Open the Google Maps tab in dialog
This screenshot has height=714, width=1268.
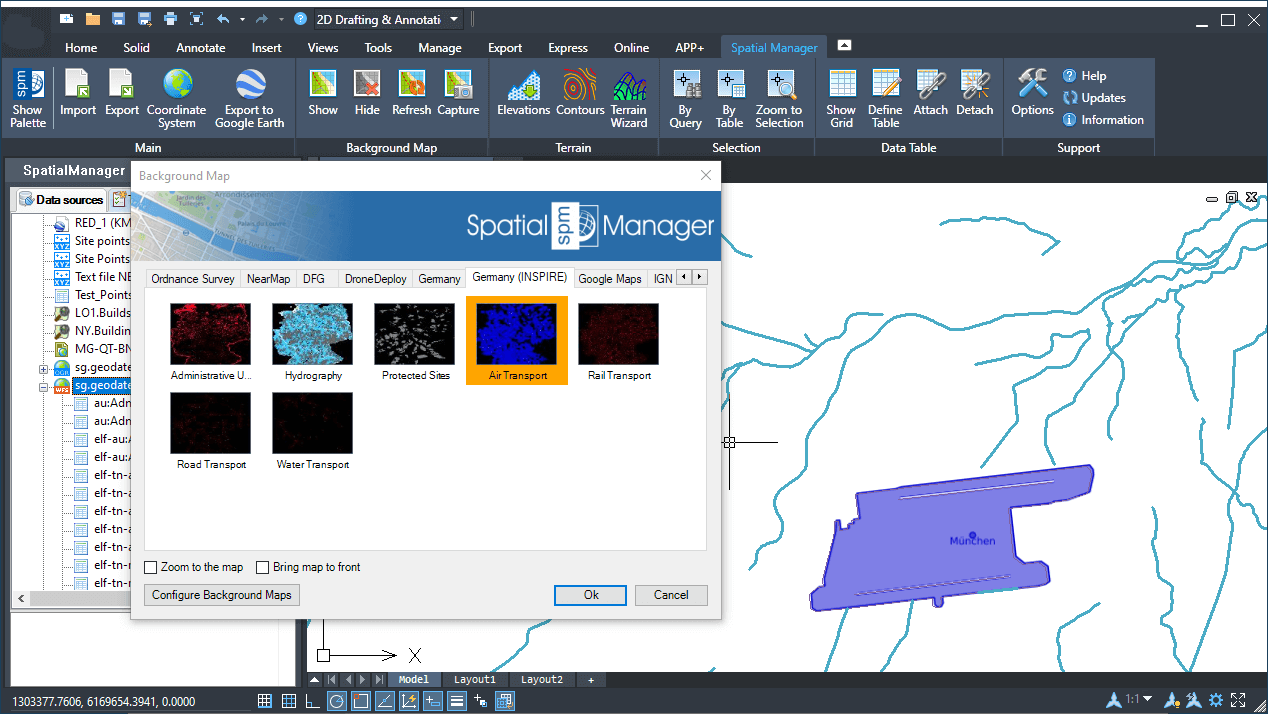(610, 279)
